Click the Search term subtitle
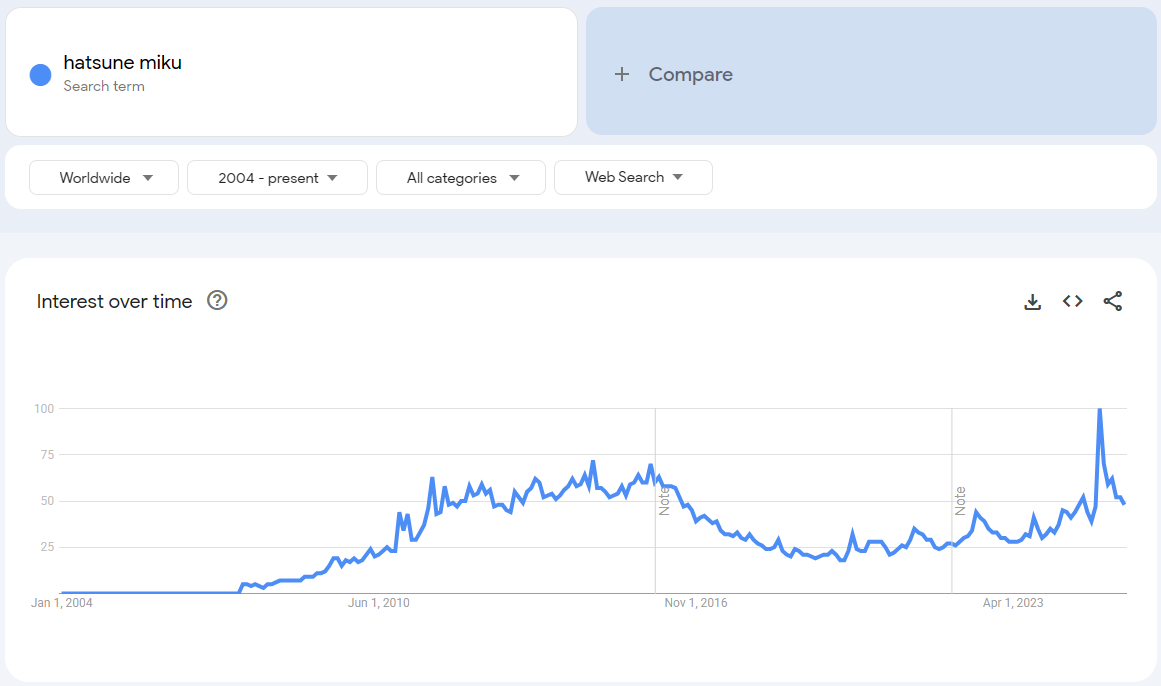 click(x=104, y=86)
